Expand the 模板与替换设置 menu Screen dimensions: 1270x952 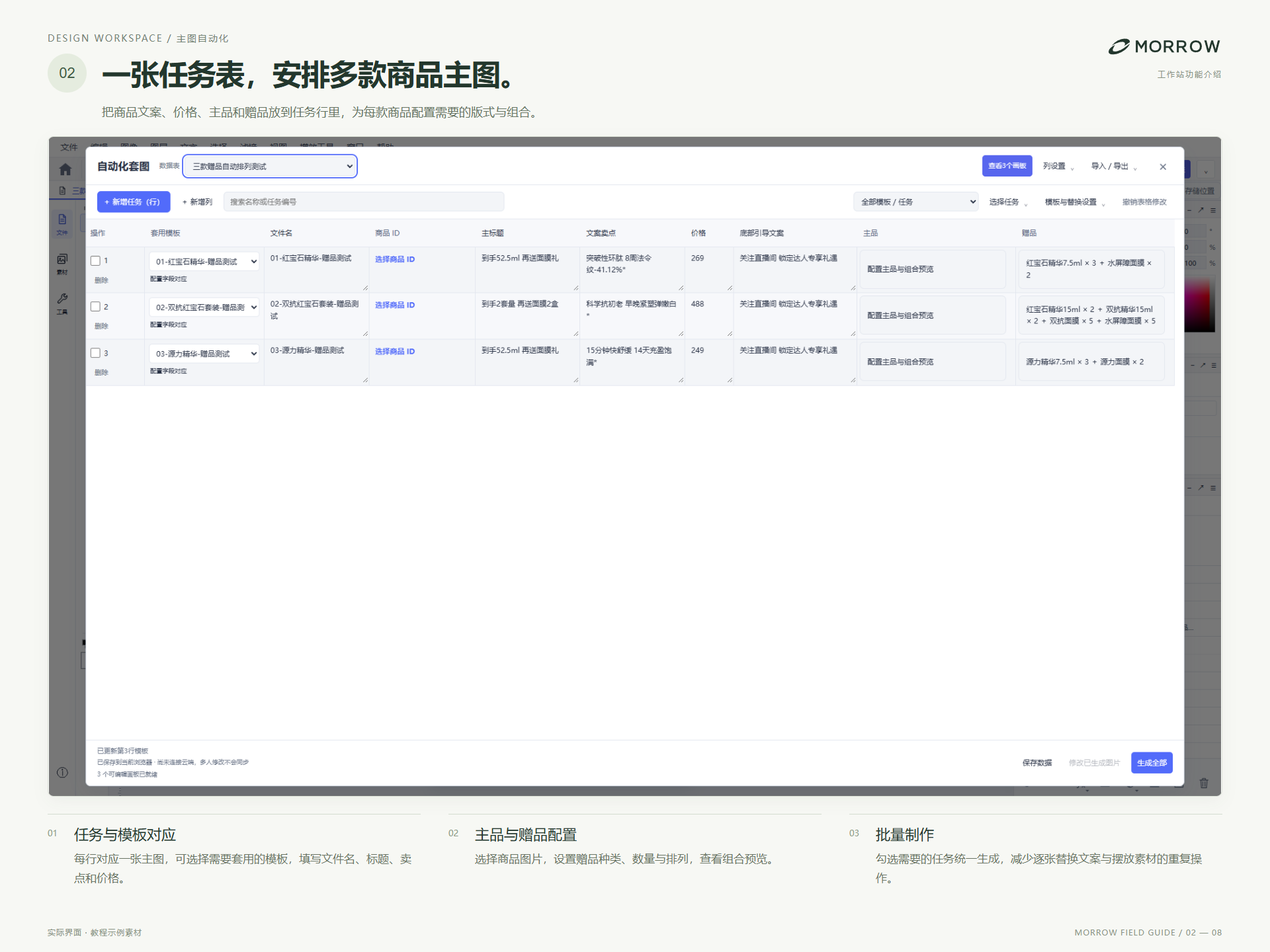[1074, 202]
